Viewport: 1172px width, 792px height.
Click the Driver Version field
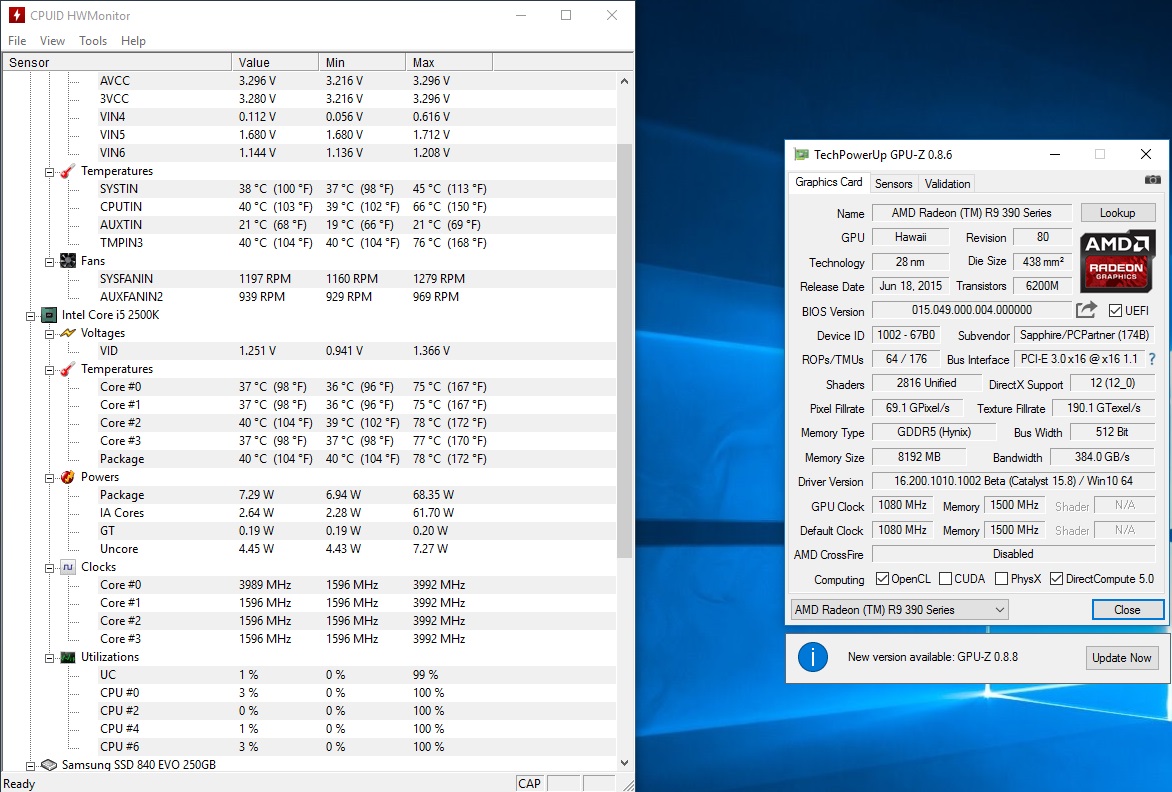(1013, 481)
